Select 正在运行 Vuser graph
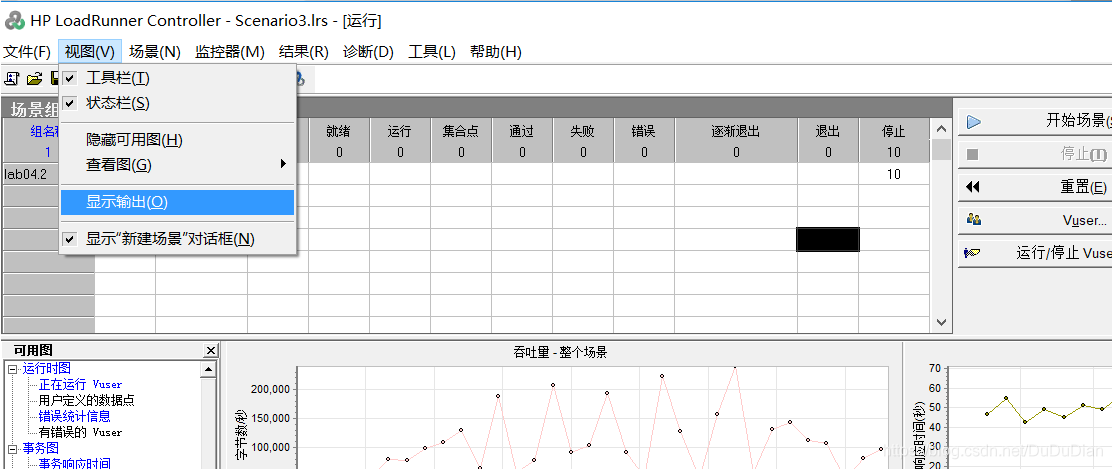 pyautogui.click(x=80, y=385)
